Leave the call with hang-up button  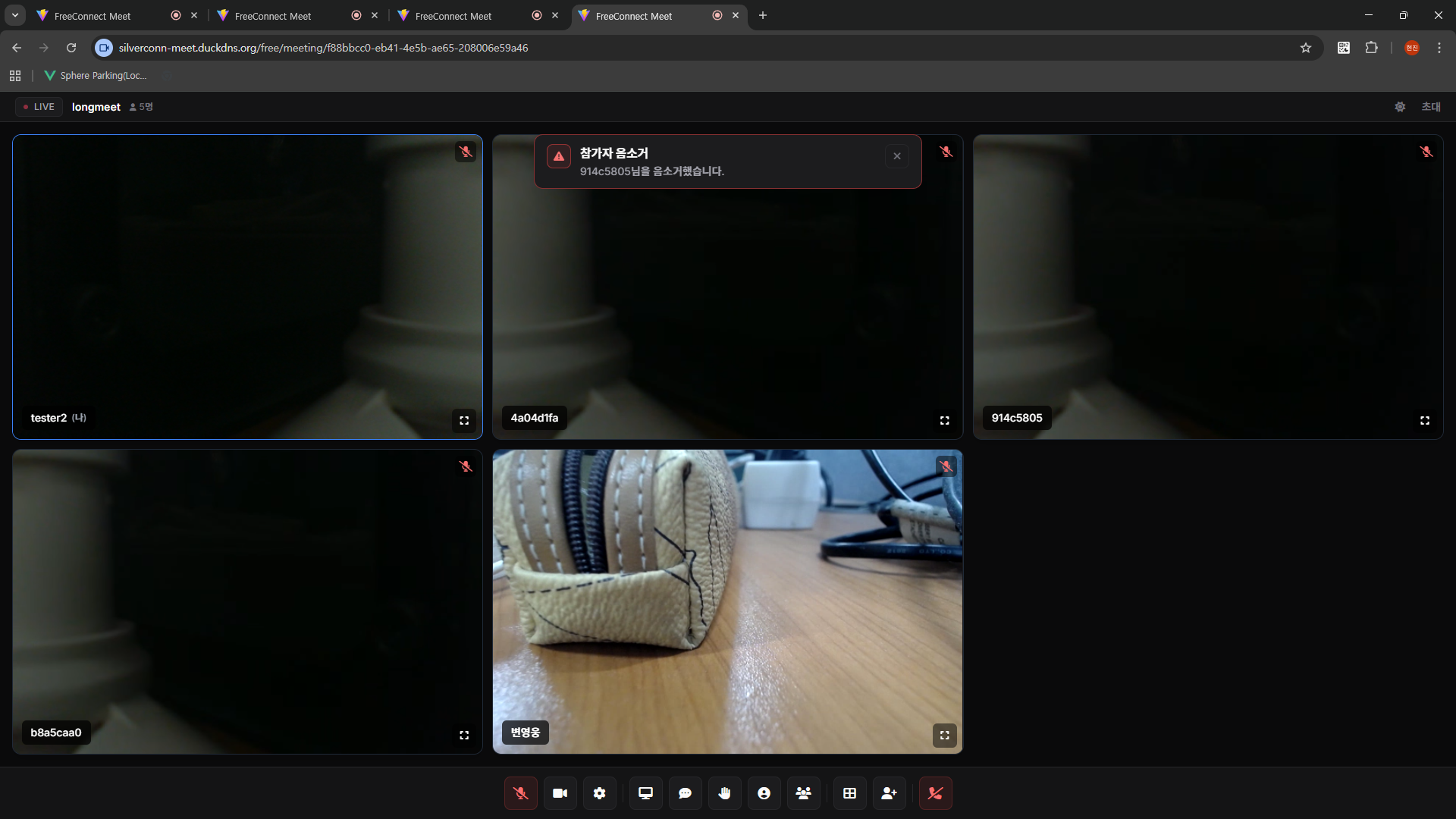pyautogui.click(x=935, y=793)
